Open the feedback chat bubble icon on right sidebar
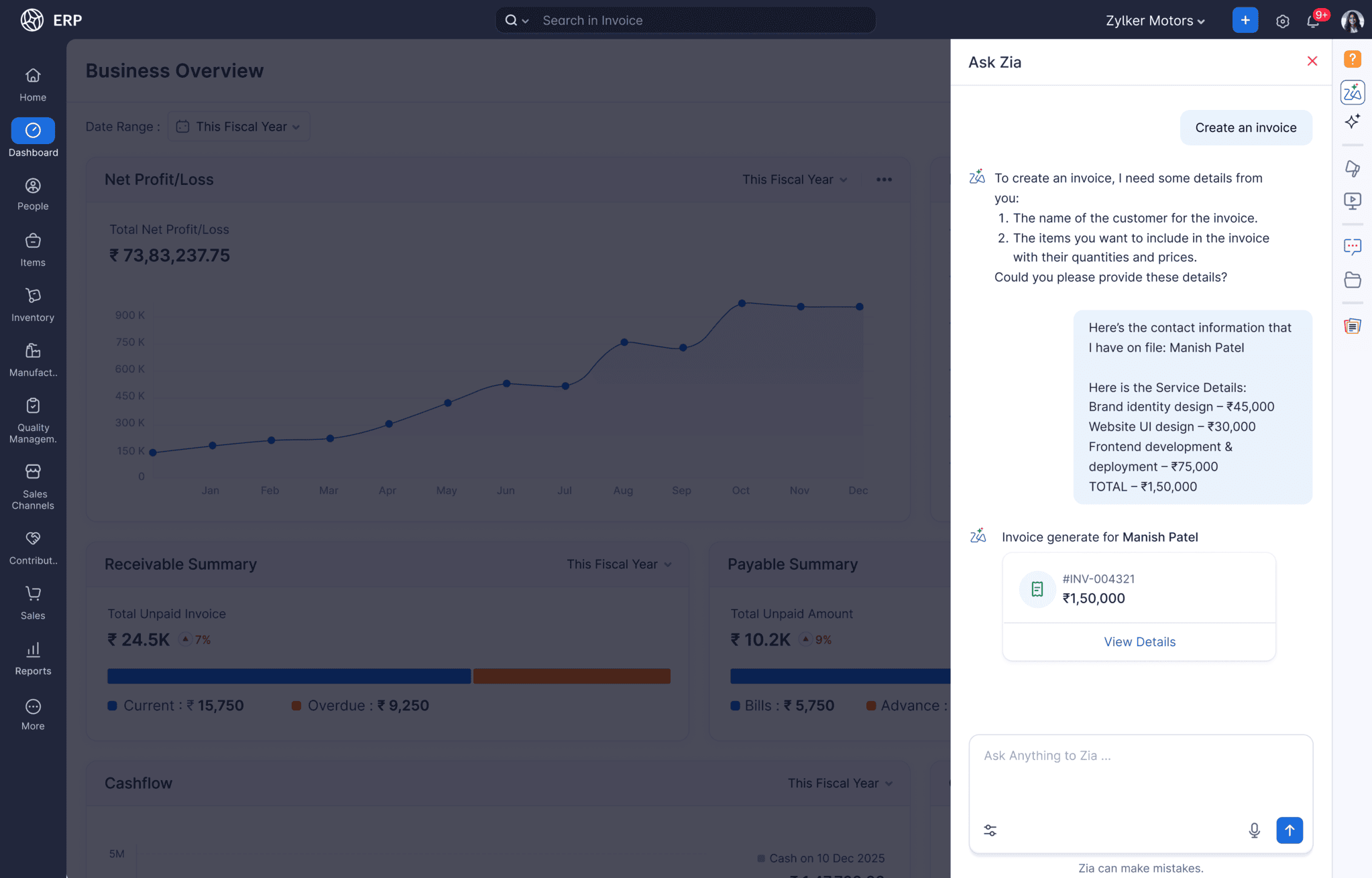Viewport: 1372px width, 878px height. click(1353, 247)
